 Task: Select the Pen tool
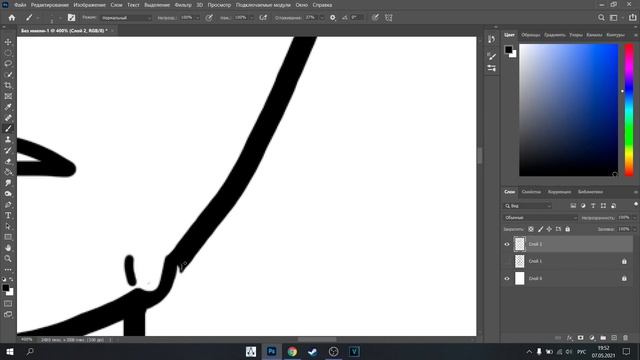tap(8, 204)
